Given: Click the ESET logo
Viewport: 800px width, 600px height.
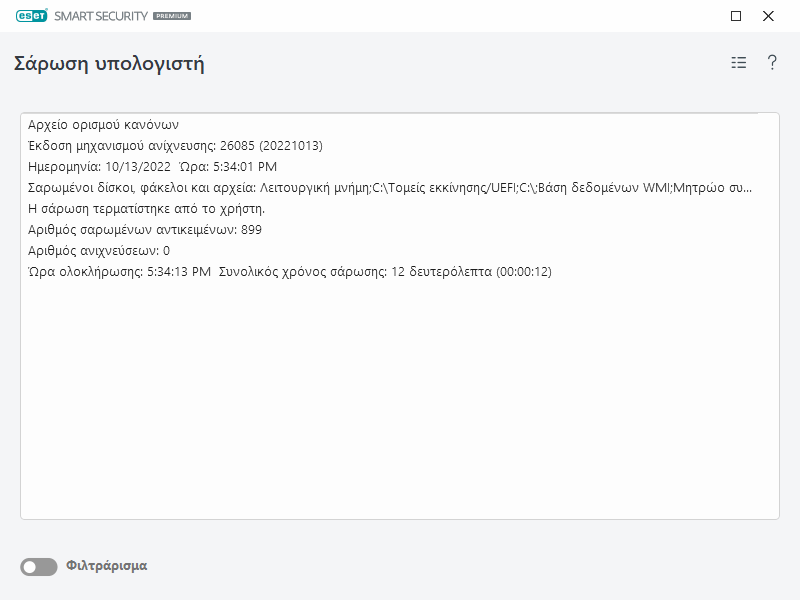Looking at the screenshot, I should (x=30, y=16).
